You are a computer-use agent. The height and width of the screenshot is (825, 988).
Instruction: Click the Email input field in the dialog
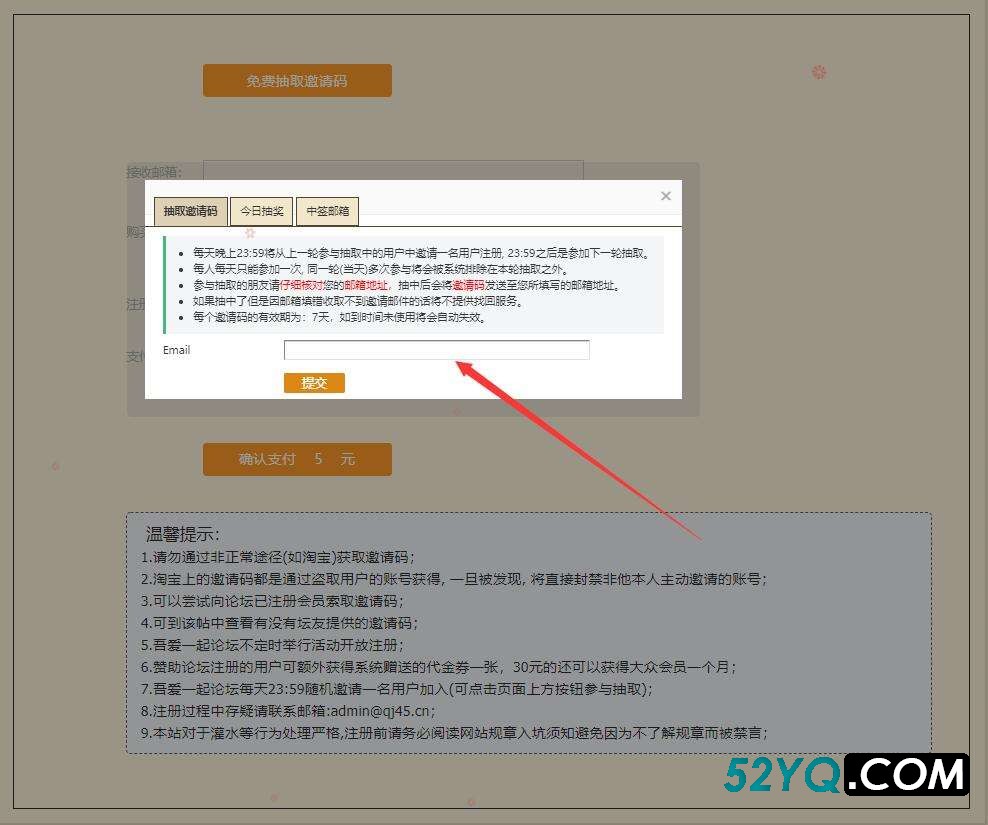coord(437,349)
